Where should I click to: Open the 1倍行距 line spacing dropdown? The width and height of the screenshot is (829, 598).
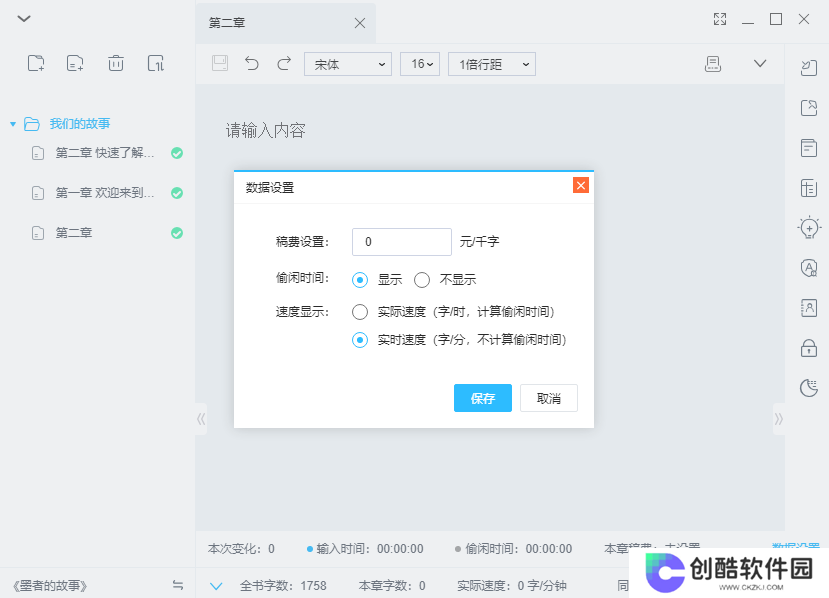492,64
